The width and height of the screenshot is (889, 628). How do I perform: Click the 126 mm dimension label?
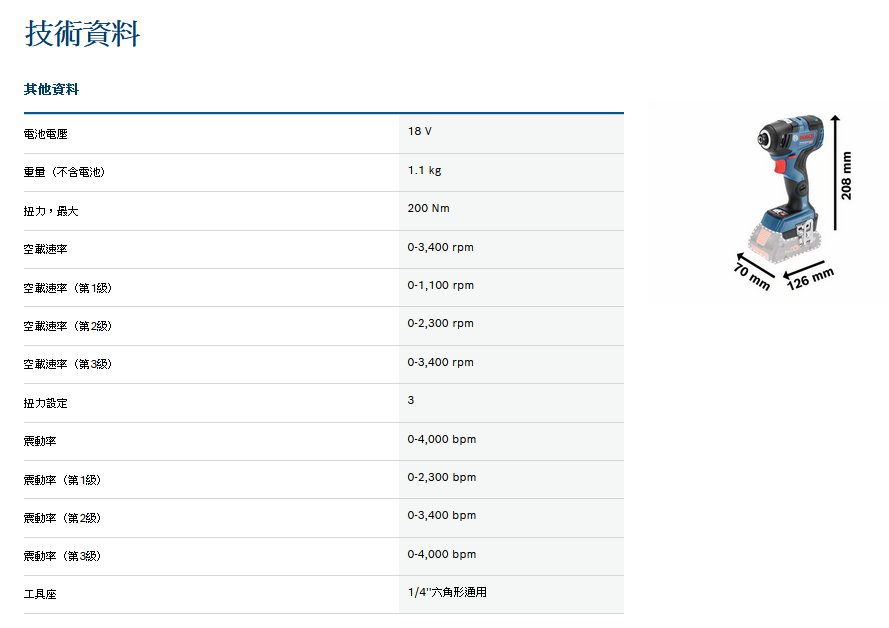click(x=810, y=277)
